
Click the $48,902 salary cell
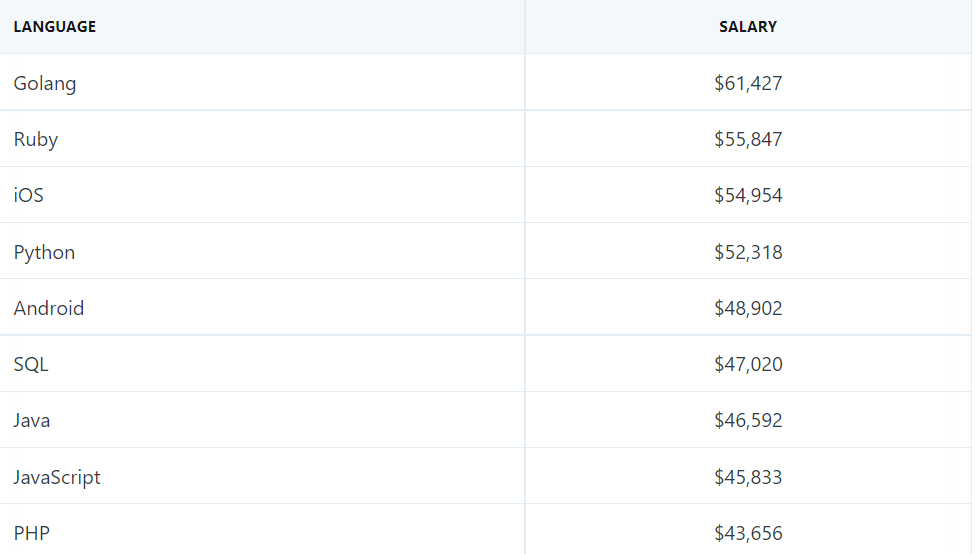748,308
